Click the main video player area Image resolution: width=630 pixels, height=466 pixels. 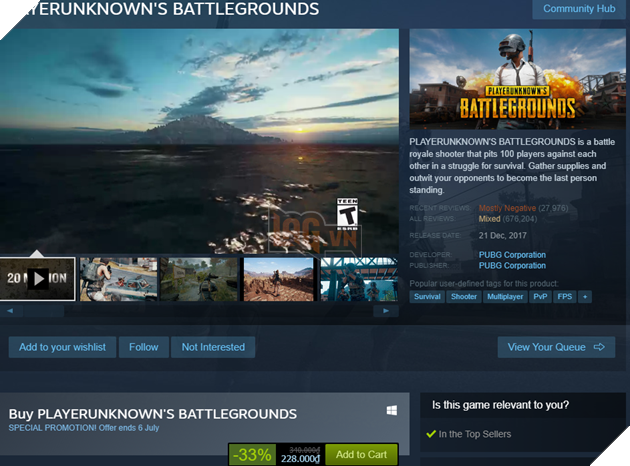click(199, 141)
